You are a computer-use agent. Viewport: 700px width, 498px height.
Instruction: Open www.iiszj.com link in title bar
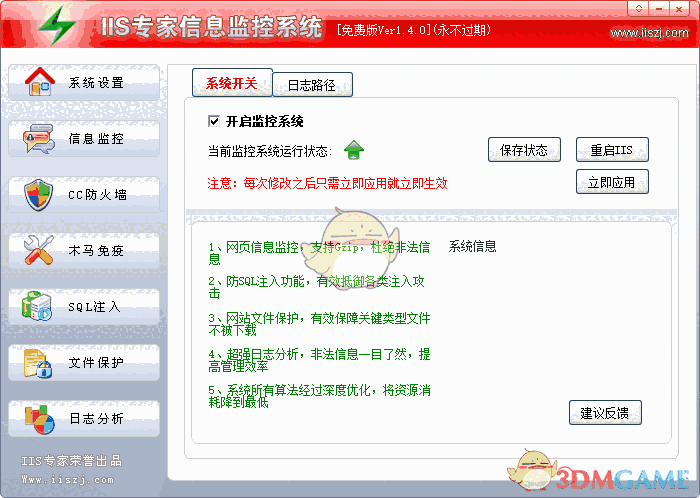[x=650, y=33]
